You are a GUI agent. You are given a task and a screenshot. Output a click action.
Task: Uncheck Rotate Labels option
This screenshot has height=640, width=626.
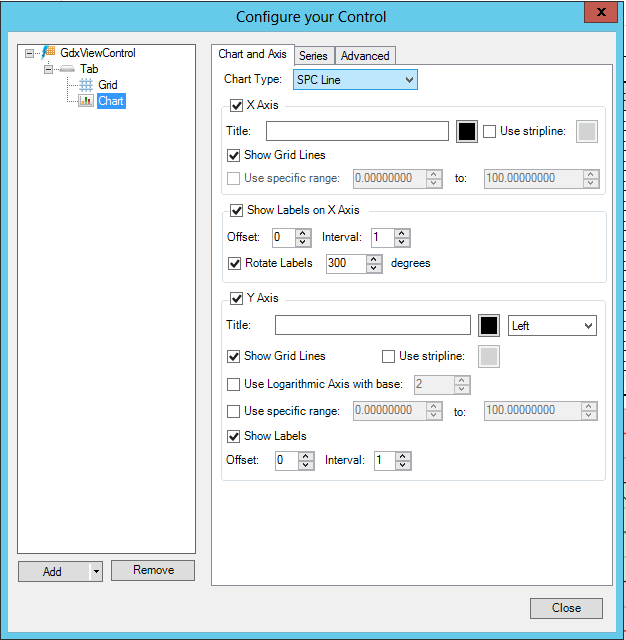coord(234,264)
